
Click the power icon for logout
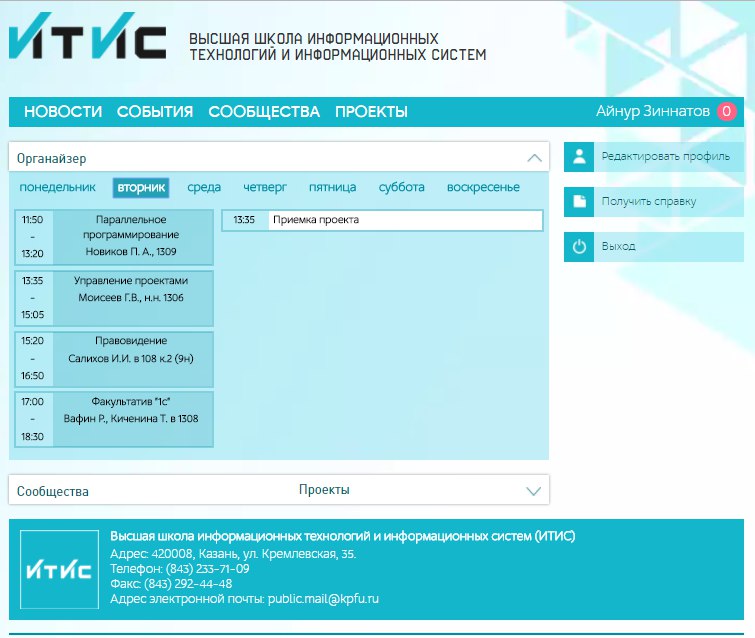(579, 247)
